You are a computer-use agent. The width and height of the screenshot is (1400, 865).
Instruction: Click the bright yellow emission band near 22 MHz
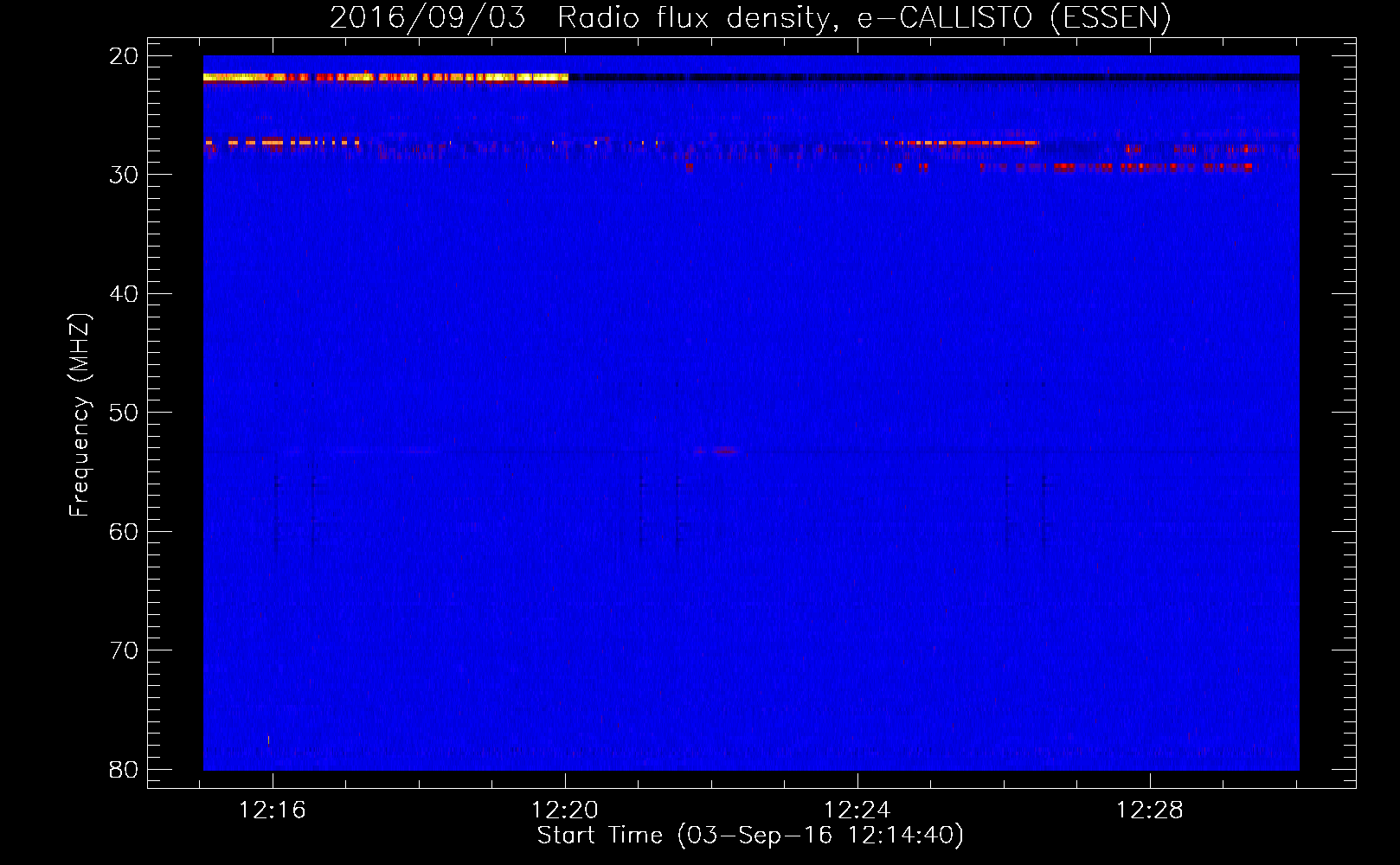click(x=386, y=77)
